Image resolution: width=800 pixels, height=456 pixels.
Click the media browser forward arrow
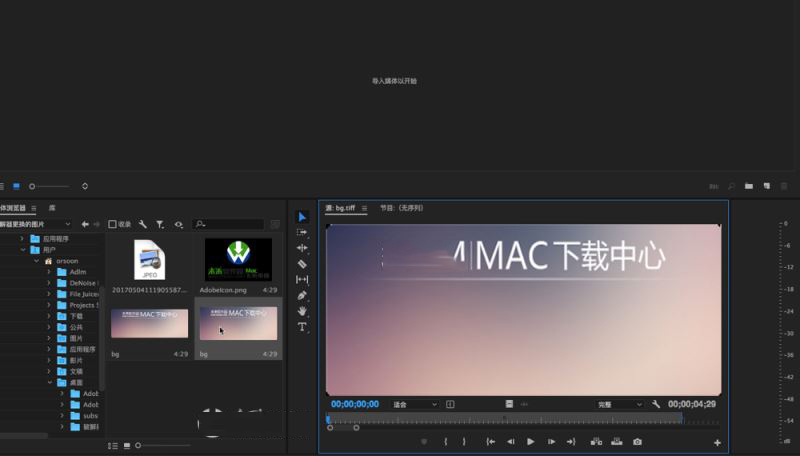96,224
